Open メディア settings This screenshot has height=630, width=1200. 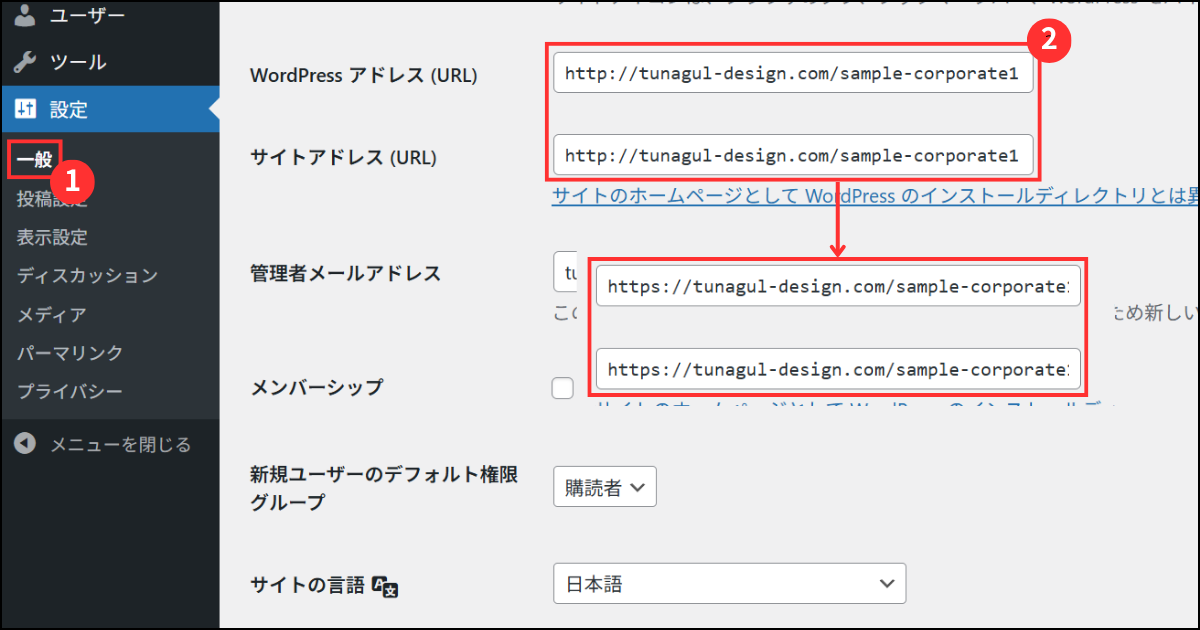(52, 315)
